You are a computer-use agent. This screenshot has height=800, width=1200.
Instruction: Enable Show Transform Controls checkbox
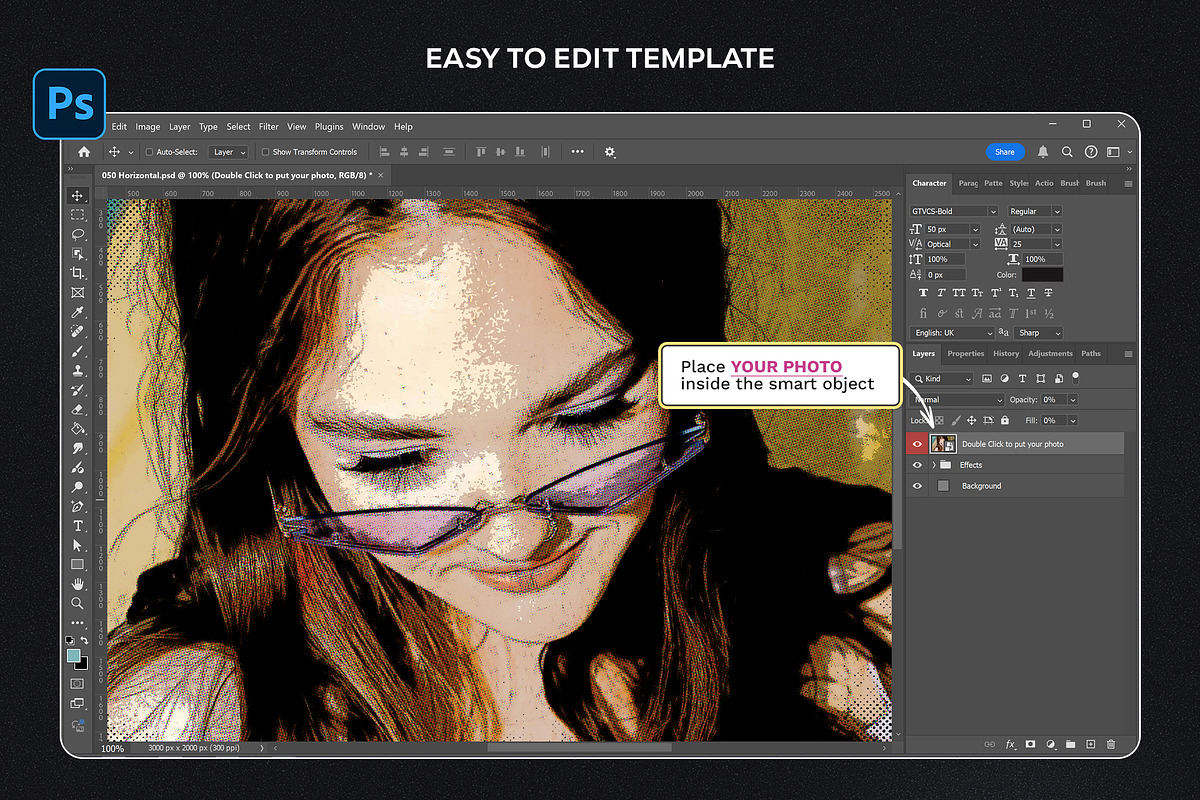point(265,152)
